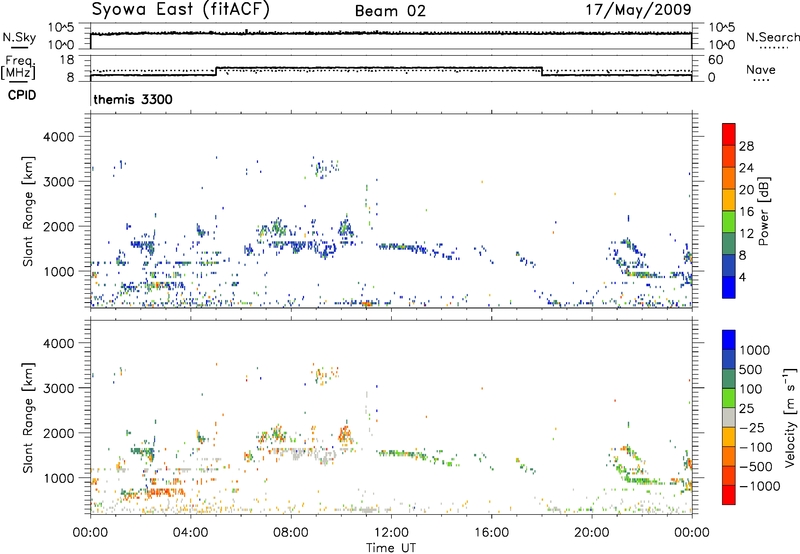Select the "Beam 02" header text
Screen dimensions: 800x554
pyautogui.click(x=390, y=11)
